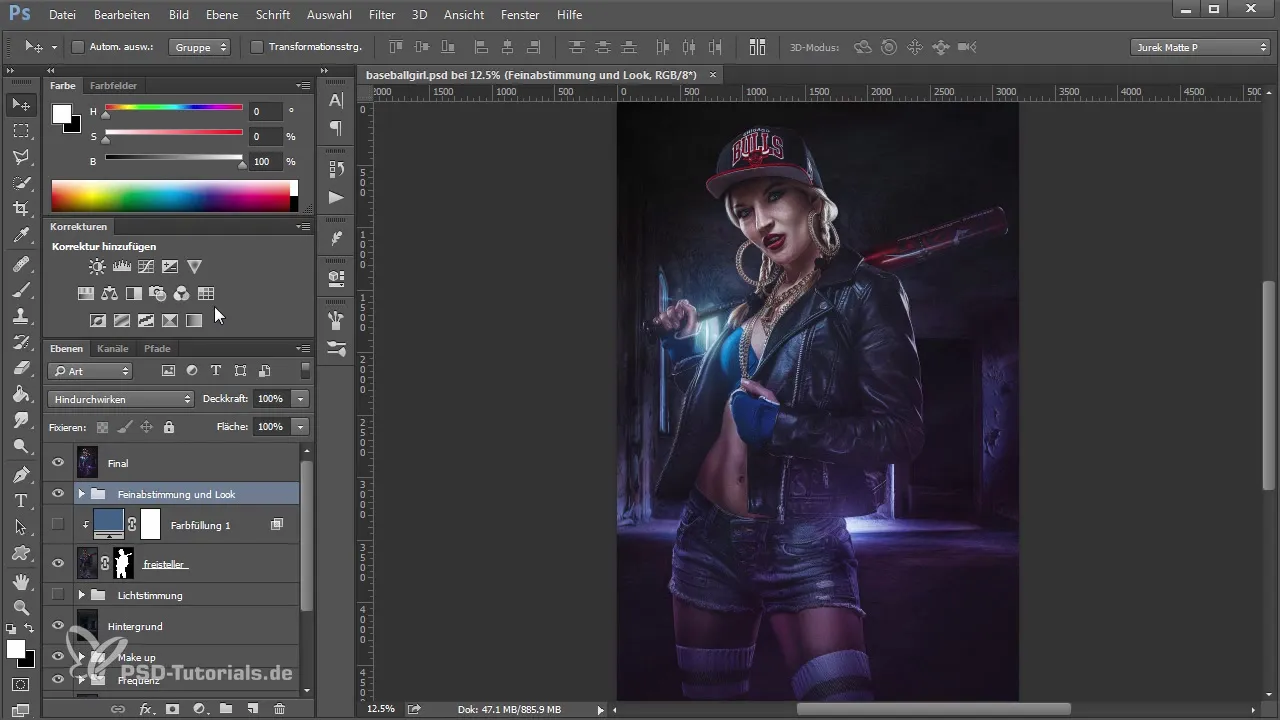This screenshot has width=1280, height=720.
Task: Add a Vibrance adjustment
Action: point(194,267)
